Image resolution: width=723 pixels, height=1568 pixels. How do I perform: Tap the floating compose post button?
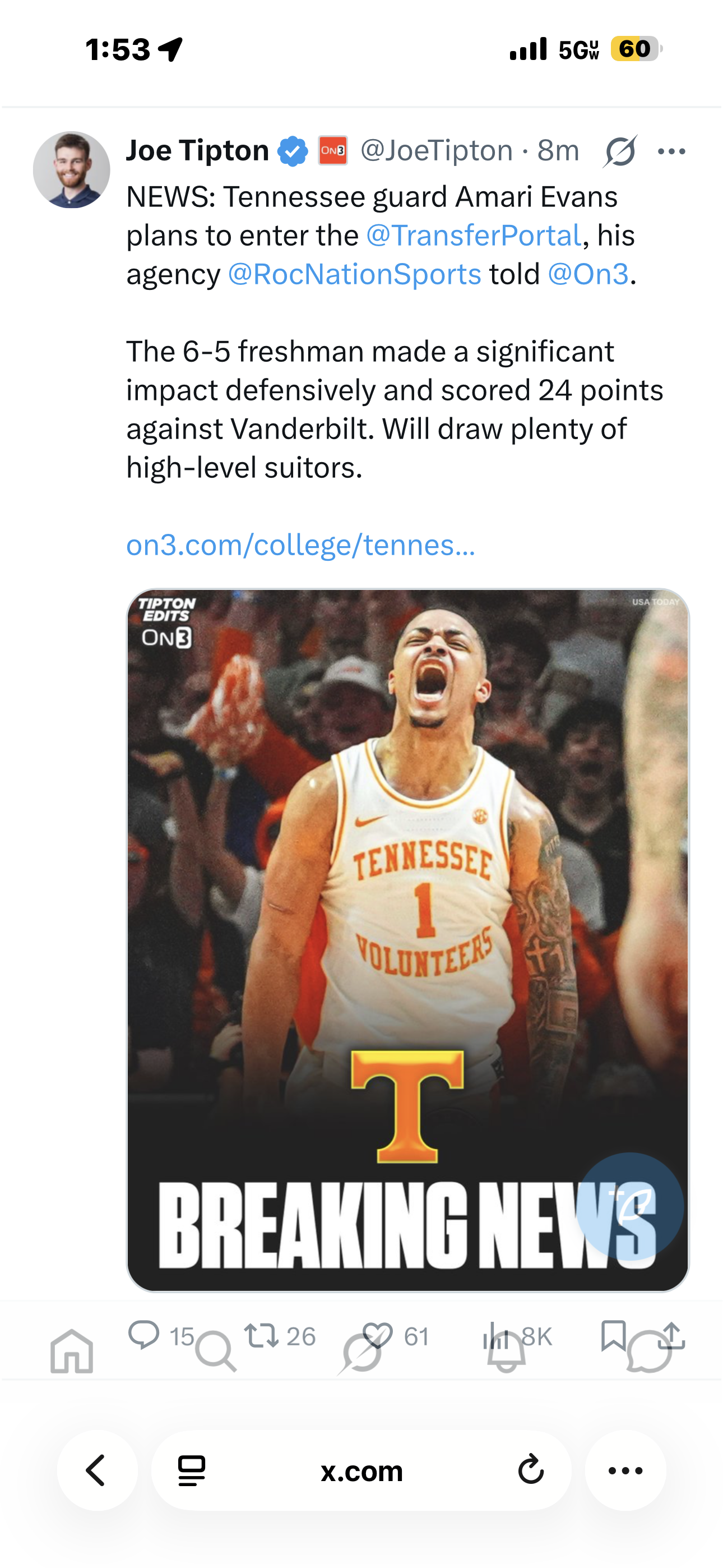click(x=630, y=1206)
